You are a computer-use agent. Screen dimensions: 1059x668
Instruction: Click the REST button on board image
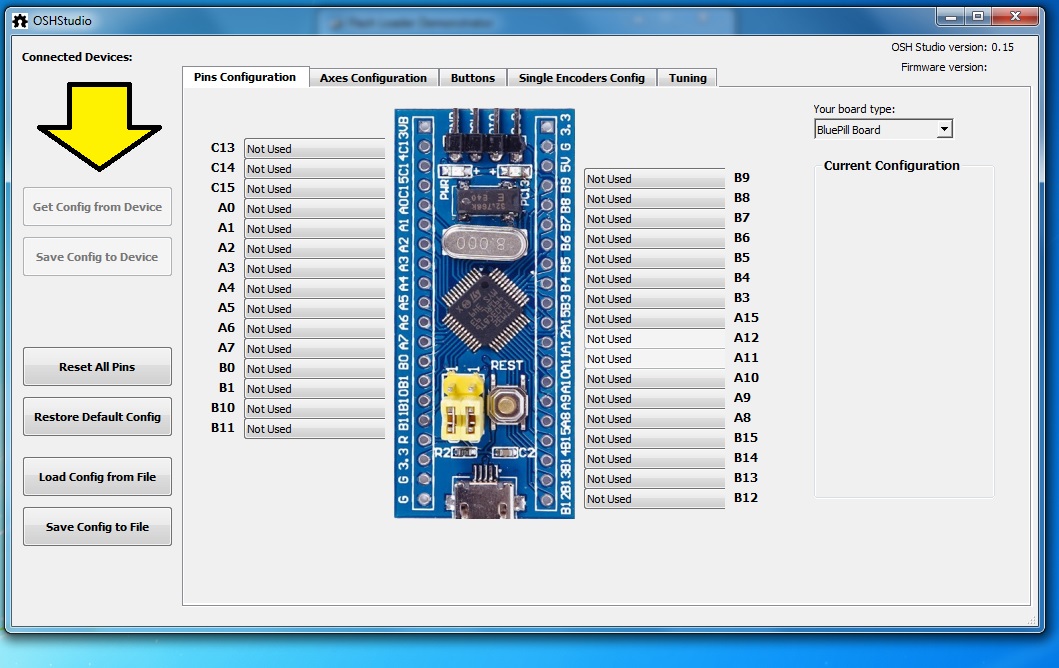coord(507,403)
